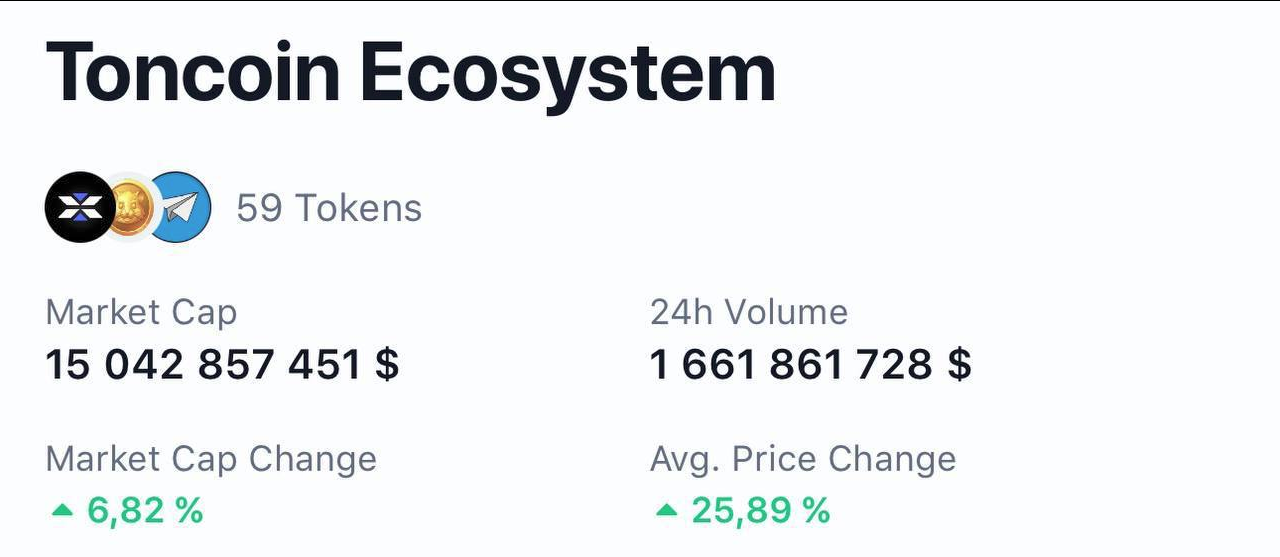Open the 59 Tokens list

329,208
